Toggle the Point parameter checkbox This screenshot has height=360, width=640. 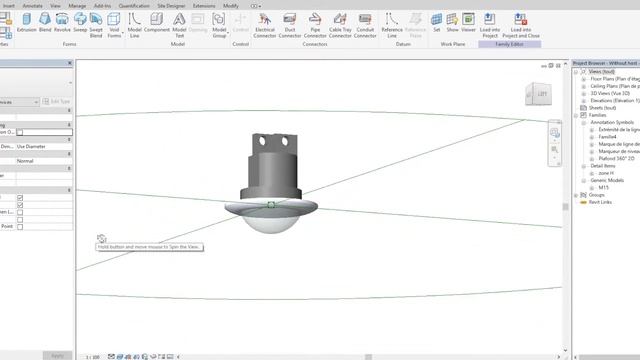click(x=20, y=227)
